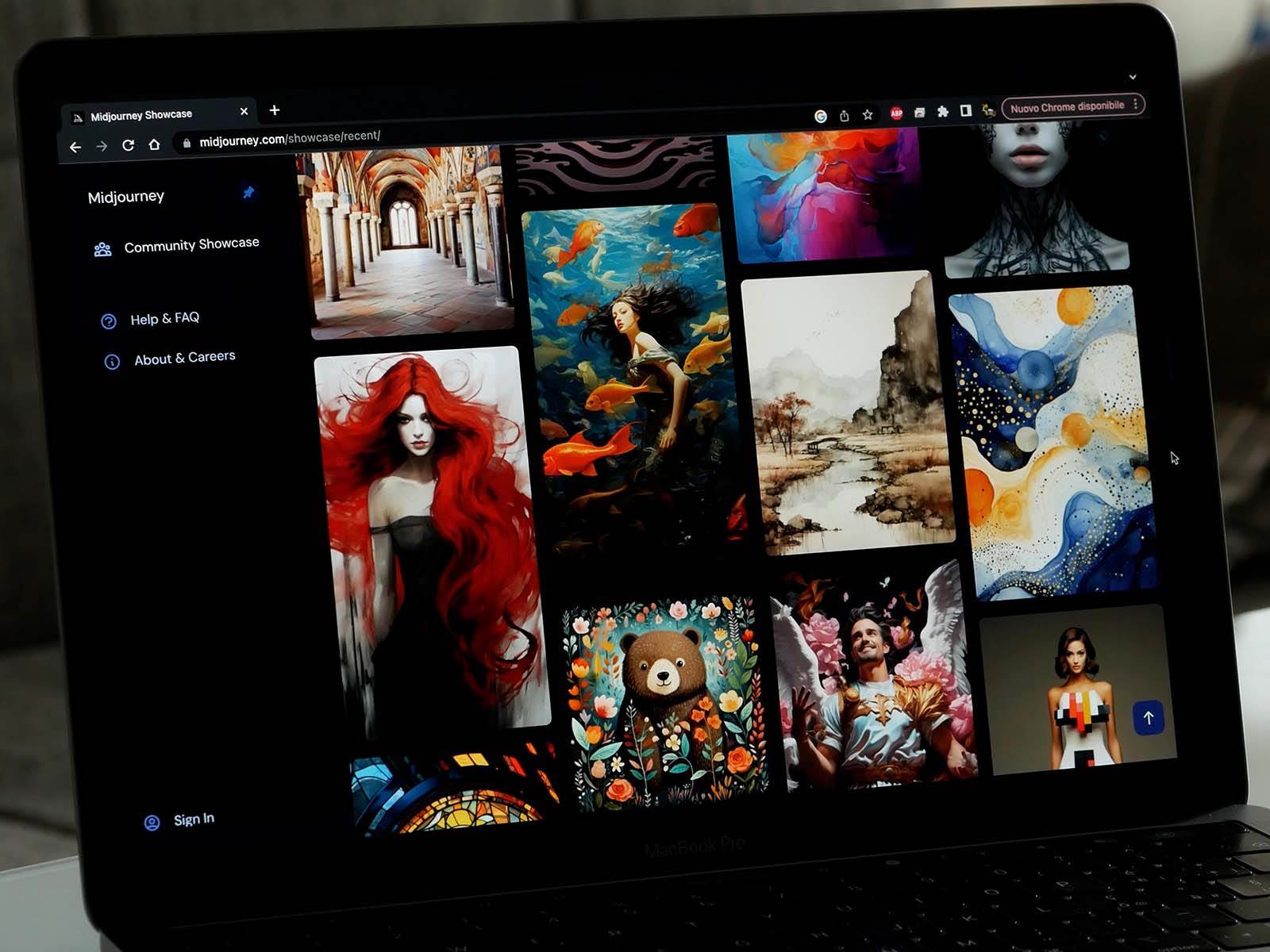Open Help & FAQ in sidebar
This screenshot has height=952, width=1270.
tap(164, 319)
